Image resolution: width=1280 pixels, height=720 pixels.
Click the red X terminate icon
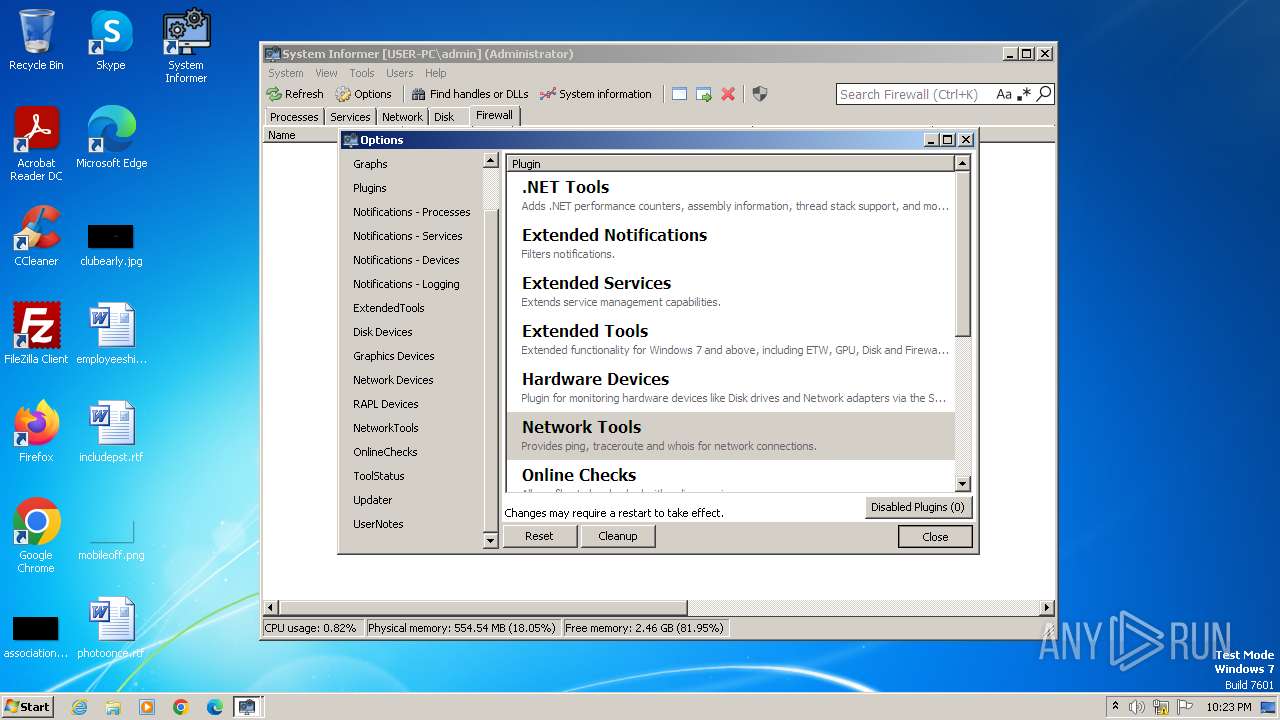coord(728,94)
